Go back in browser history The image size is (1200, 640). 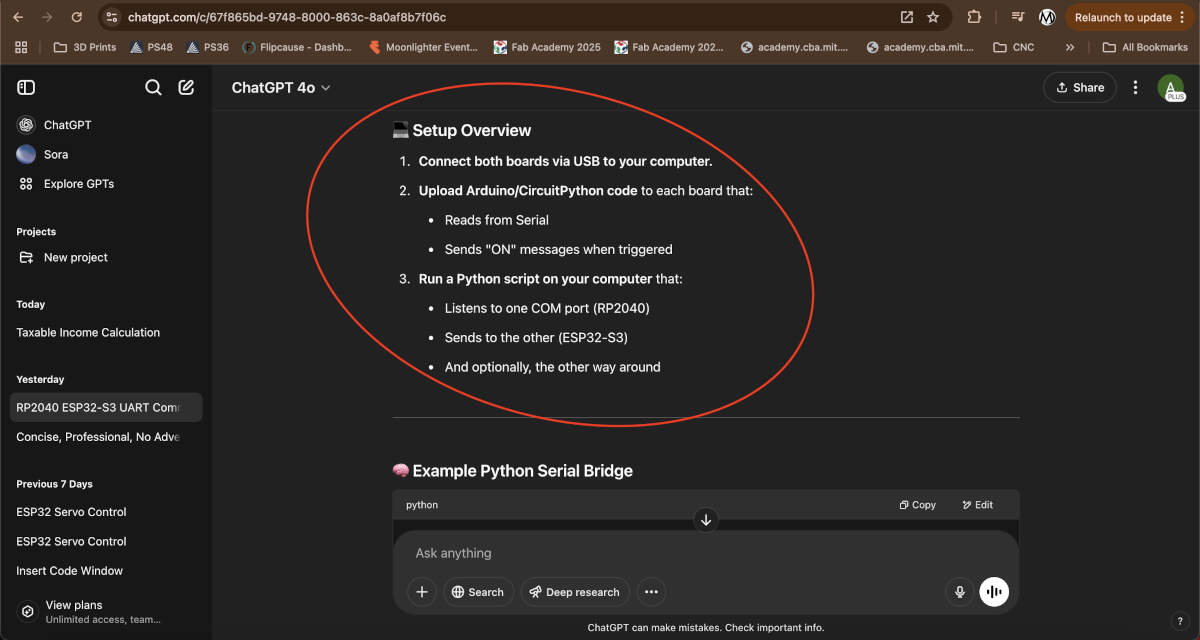point(18,17)
